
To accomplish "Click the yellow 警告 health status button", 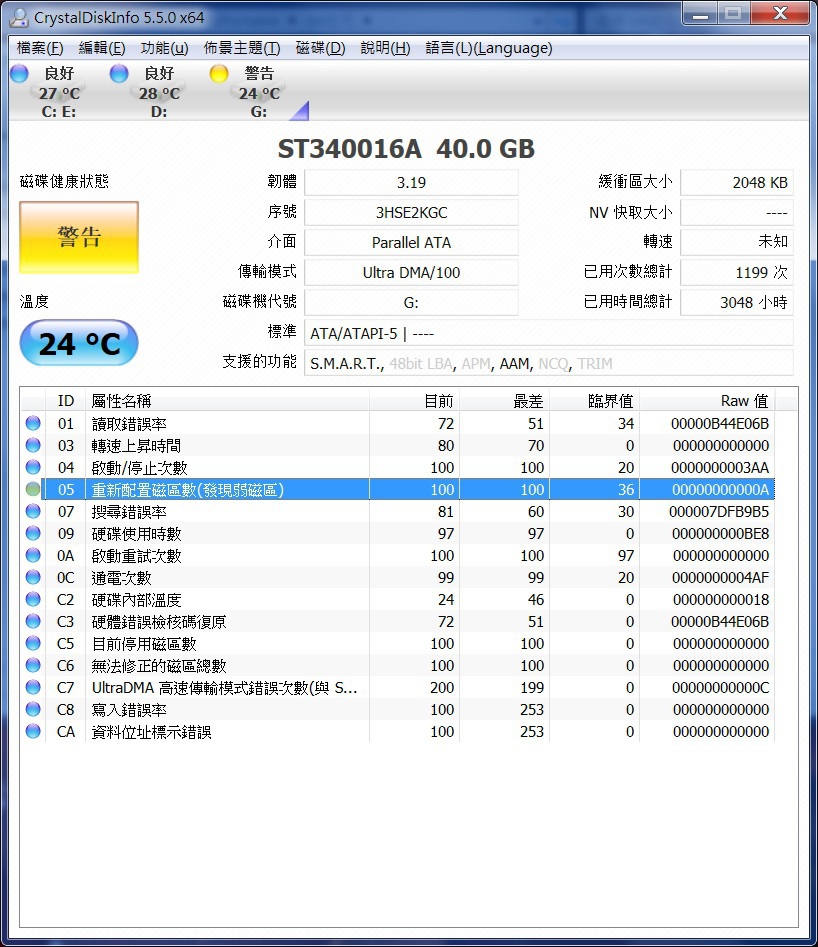I will (x=79, y=237).
